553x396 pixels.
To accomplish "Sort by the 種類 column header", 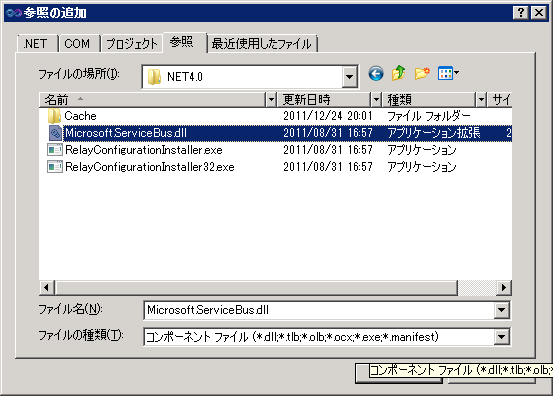I will pos(429,100).
